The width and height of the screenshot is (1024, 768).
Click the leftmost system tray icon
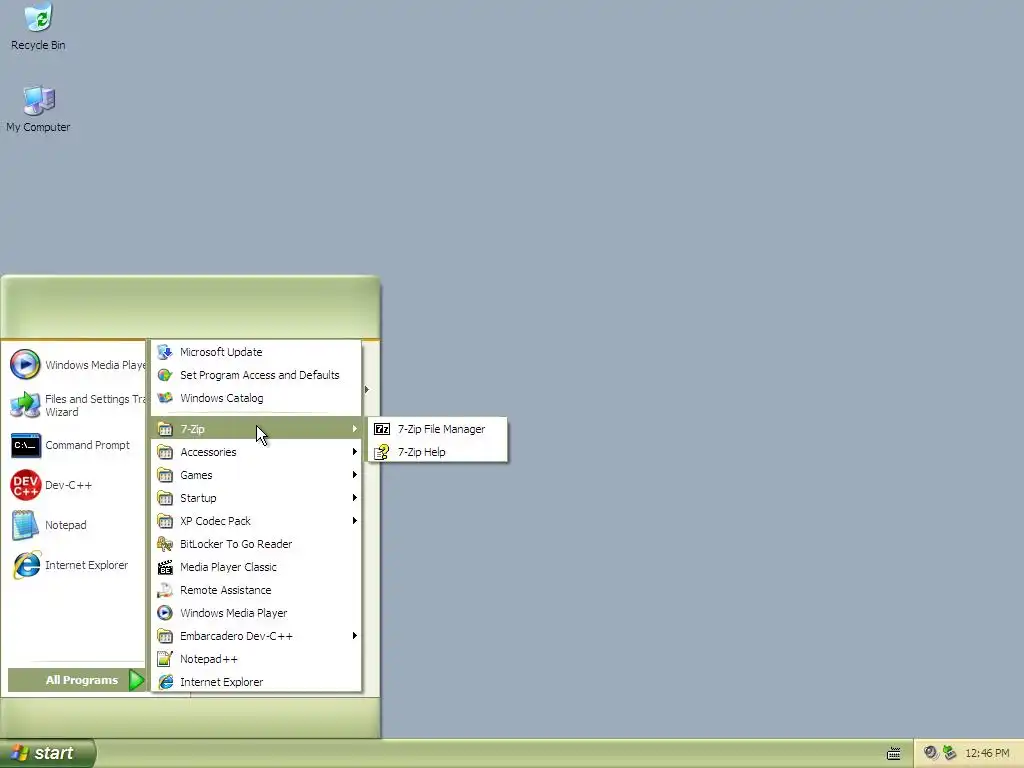pos(931,753)
